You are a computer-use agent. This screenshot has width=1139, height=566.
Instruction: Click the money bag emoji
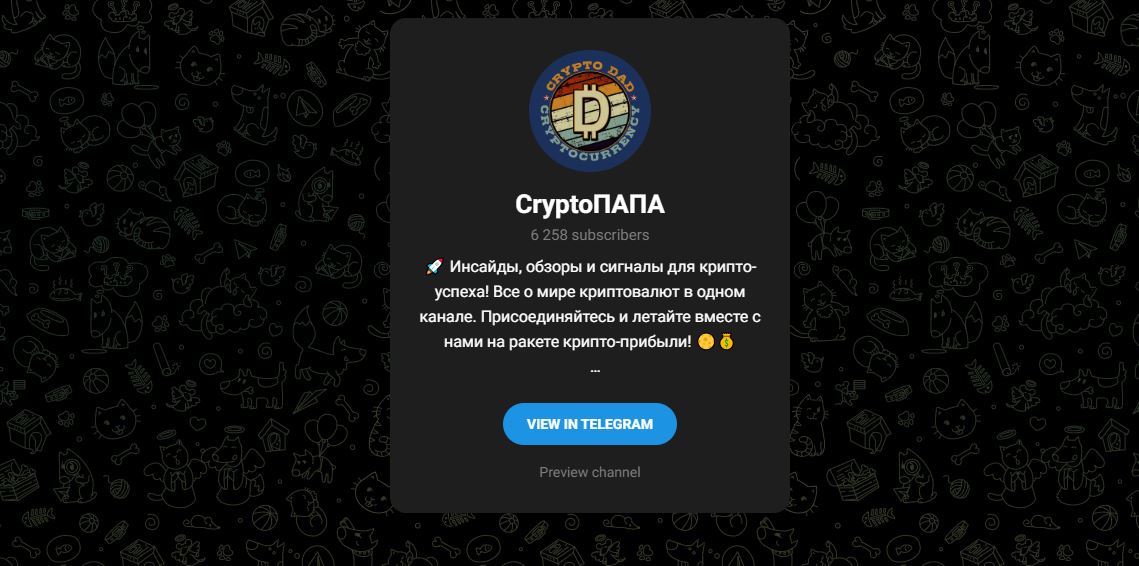(726, 341)
